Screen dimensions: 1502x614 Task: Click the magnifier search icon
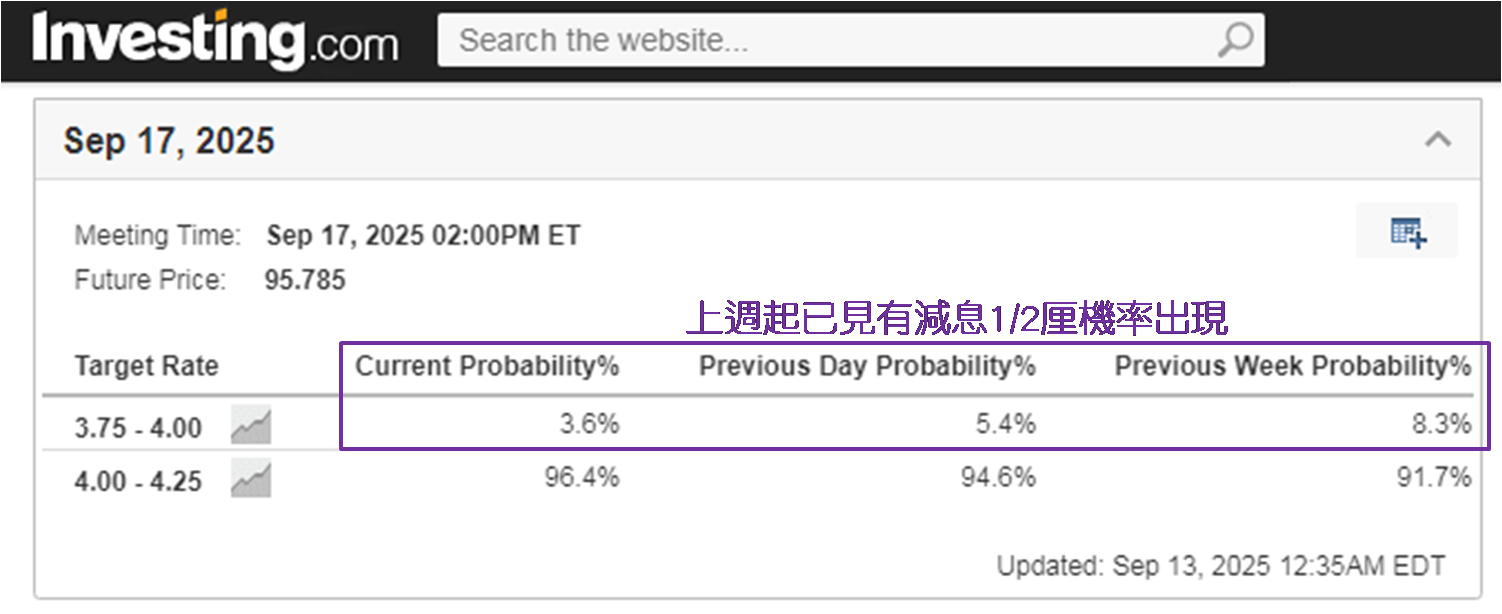1235,40
